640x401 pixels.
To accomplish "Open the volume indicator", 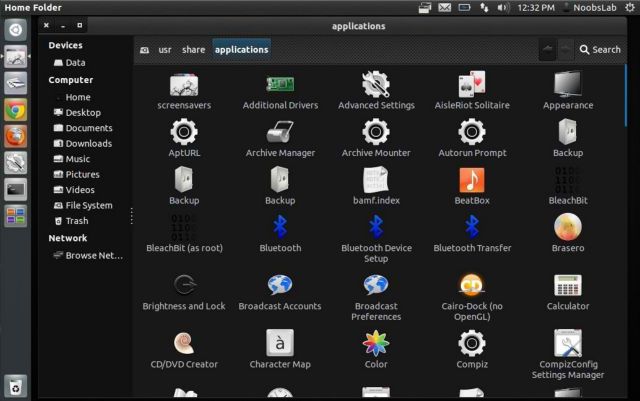I will tap(502, 7).
